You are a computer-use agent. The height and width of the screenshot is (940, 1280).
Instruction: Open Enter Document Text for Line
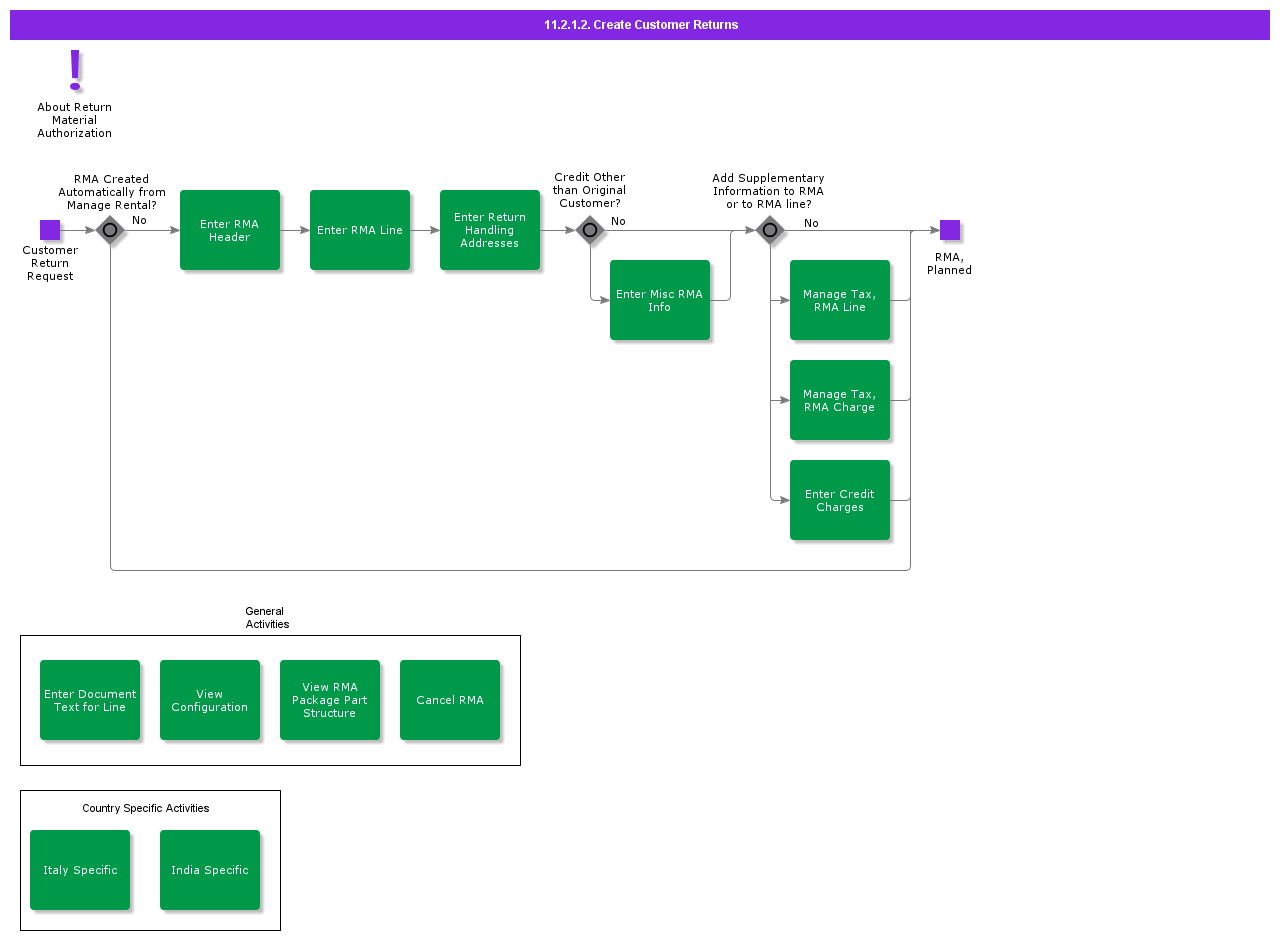(x=90, y=700)
